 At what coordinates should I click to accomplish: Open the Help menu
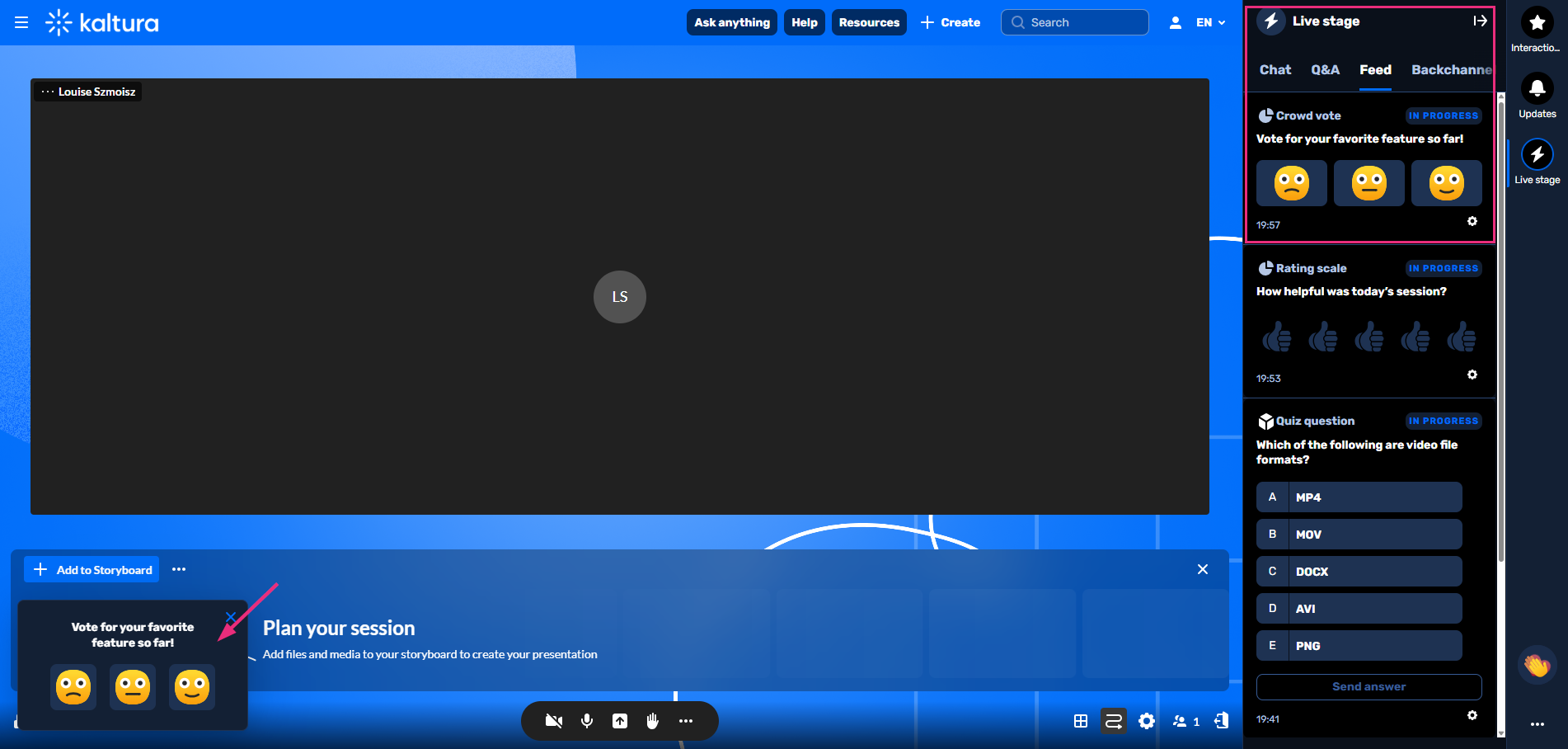click(x=805, y=22)
